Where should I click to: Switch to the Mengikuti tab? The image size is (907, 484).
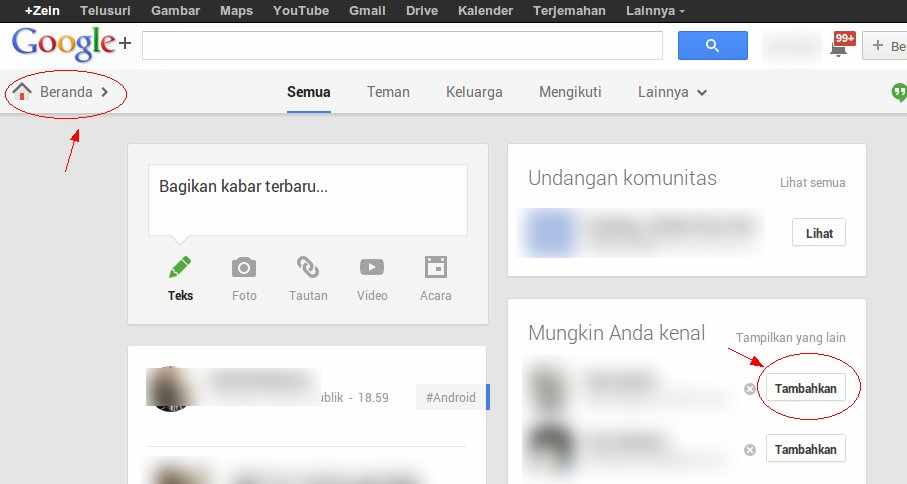[x=570, y=92]
